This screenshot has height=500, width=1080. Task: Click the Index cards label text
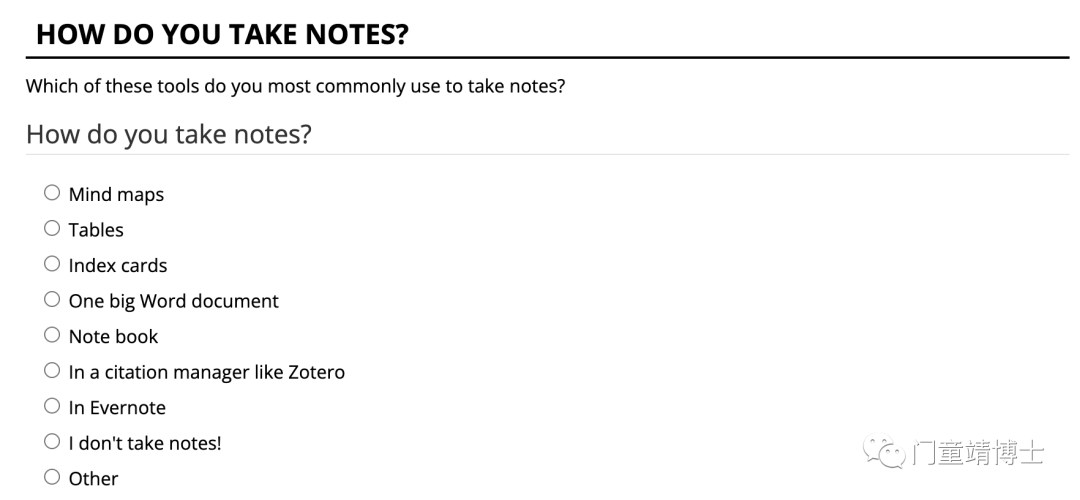click(118, 266)
